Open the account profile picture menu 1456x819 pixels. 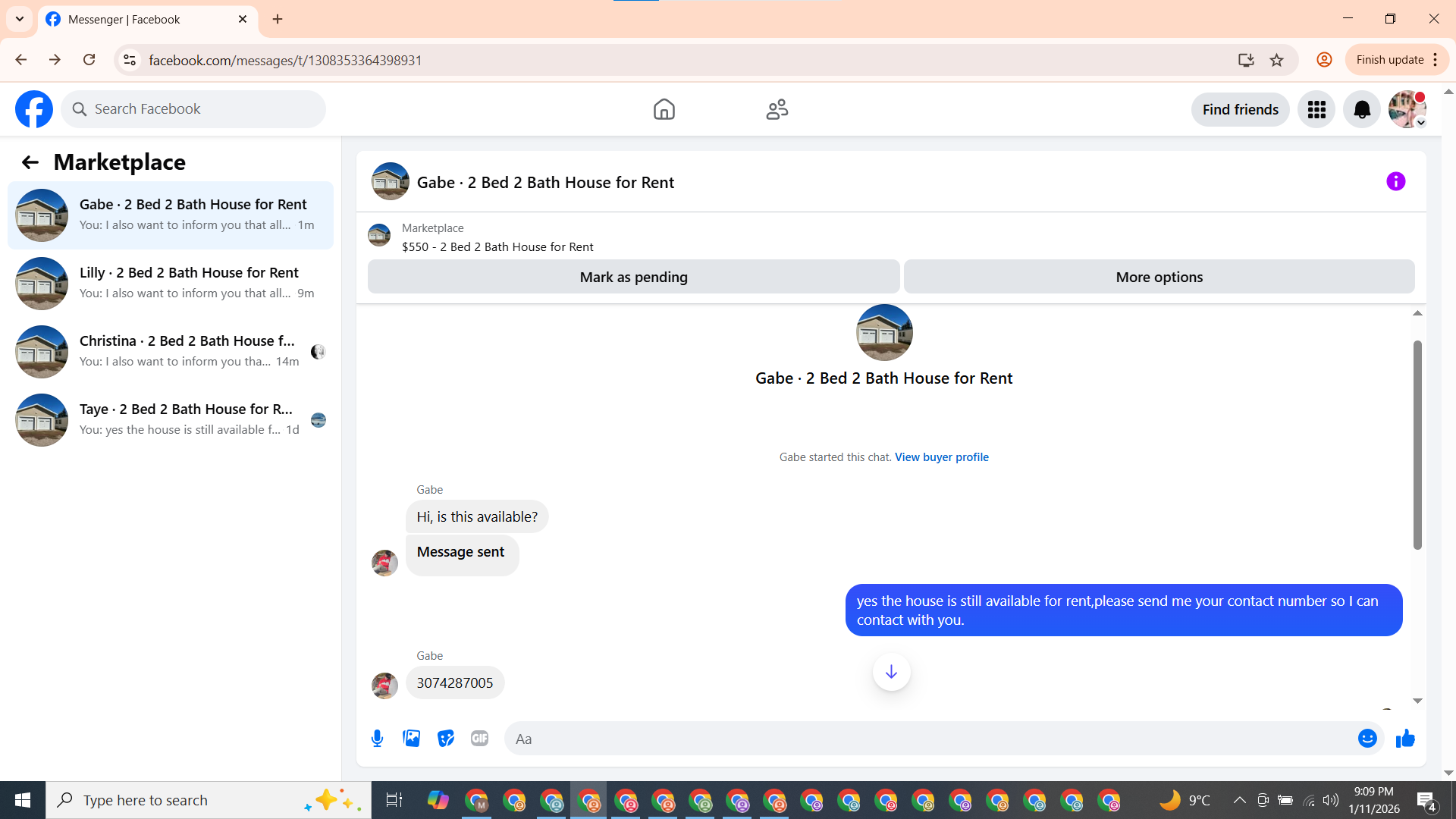pos(1407,110)
